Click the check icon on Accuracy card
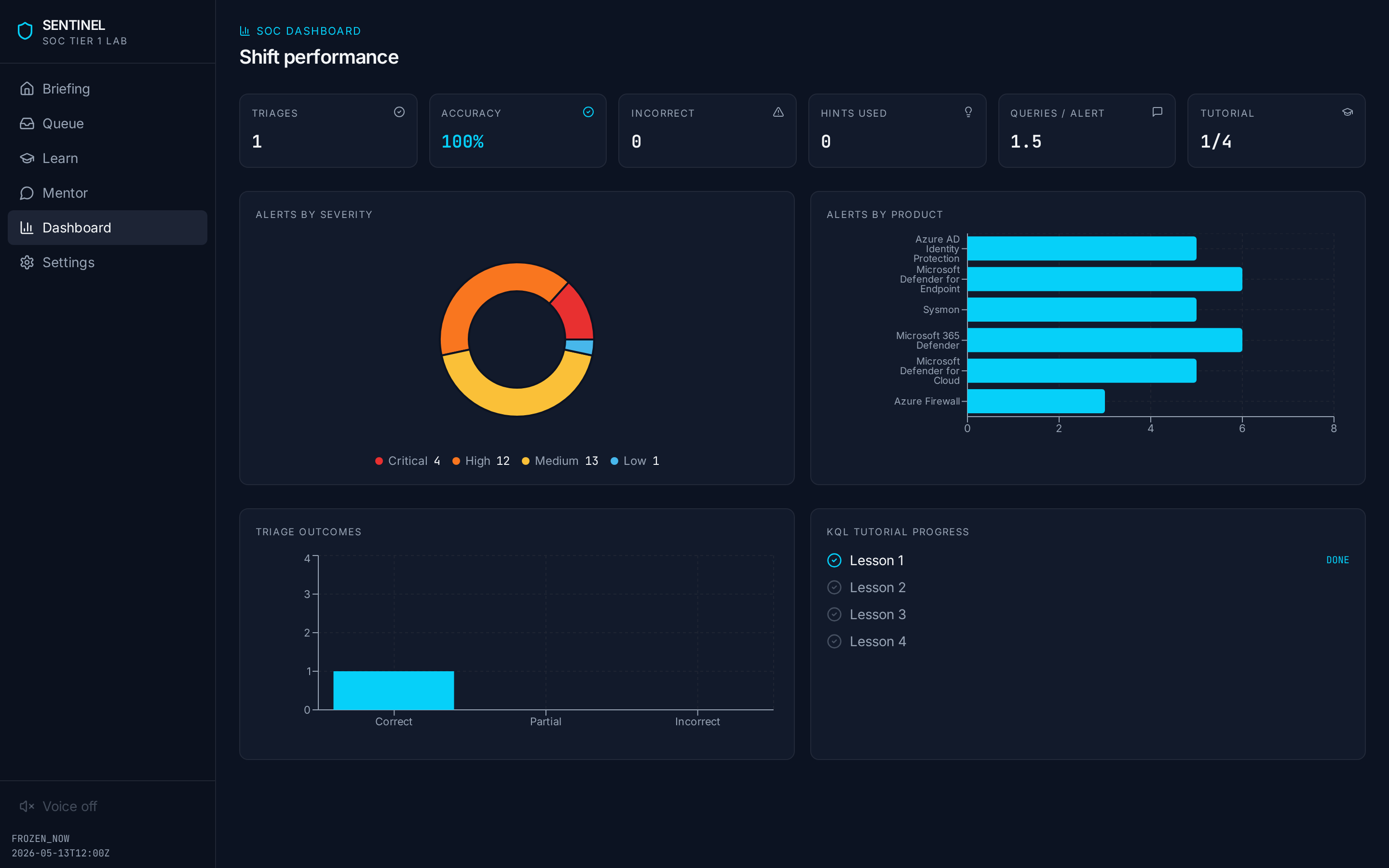This screenshot has height=868, width=1389. 588,112
